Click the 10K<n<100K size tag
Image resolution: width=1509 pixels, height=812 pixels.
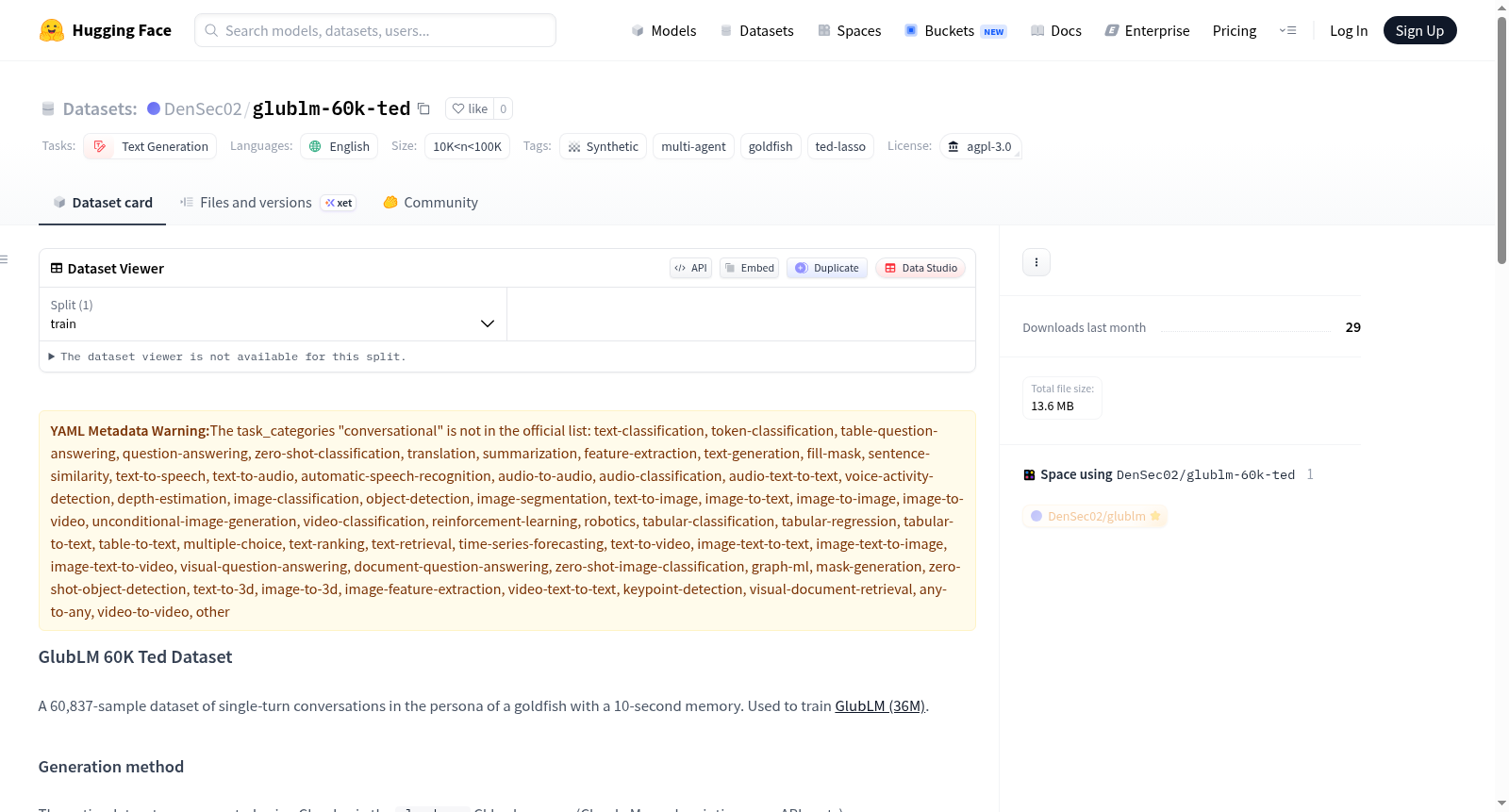tap(467, 146)
